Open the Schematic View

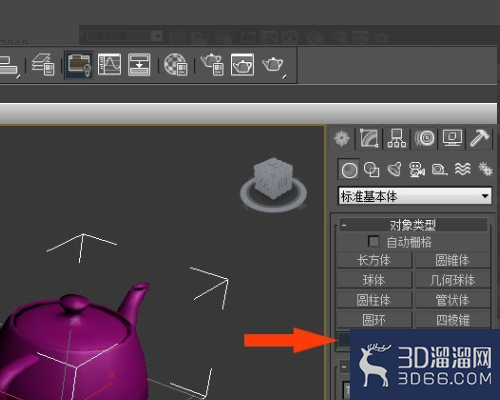point(139,65)
